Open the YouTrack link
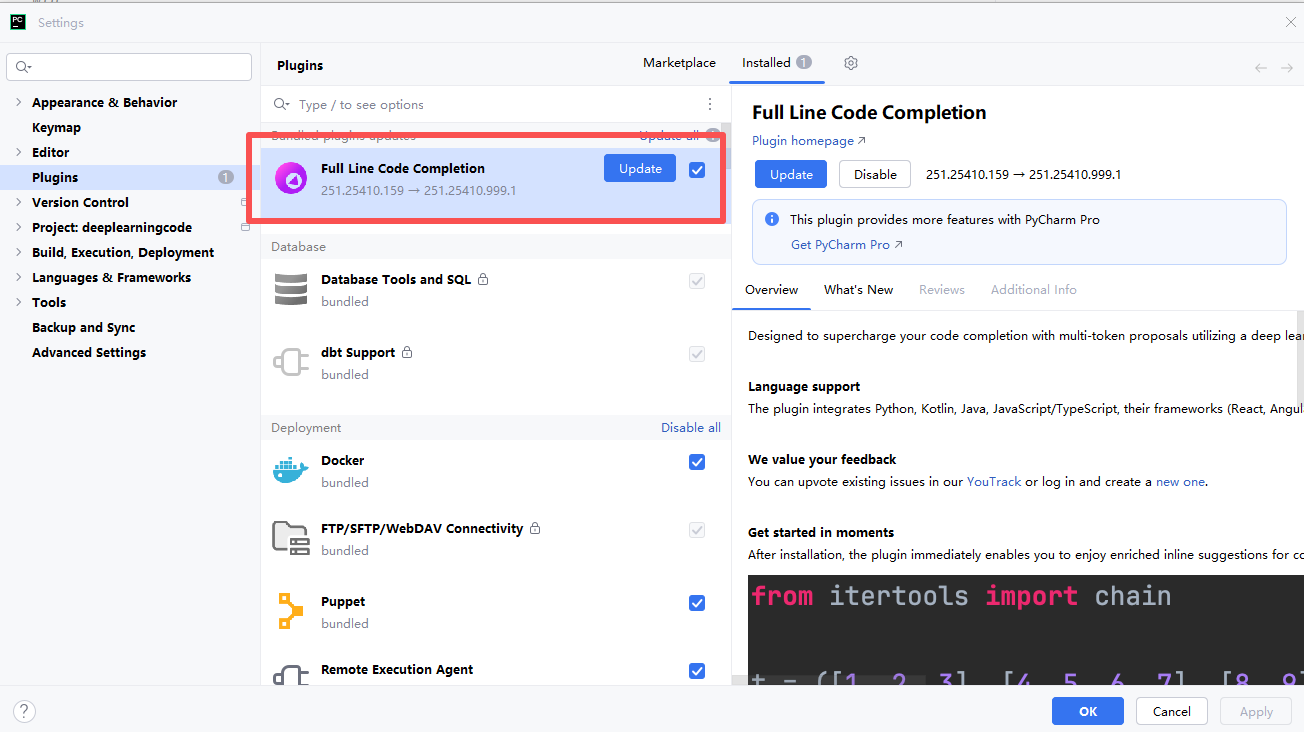 tap(994, 481)
